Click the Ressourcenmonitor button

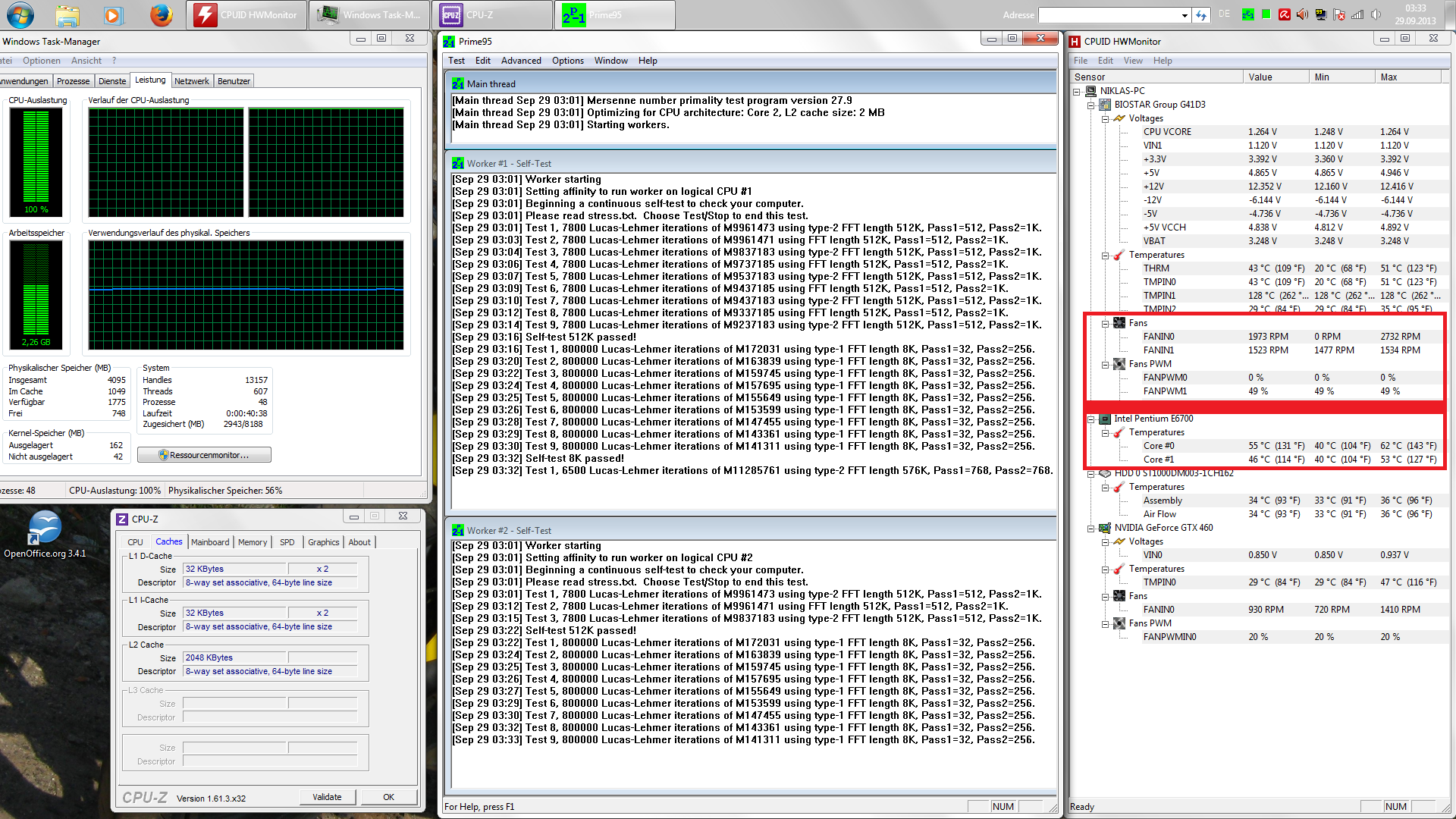coord(204,455)
